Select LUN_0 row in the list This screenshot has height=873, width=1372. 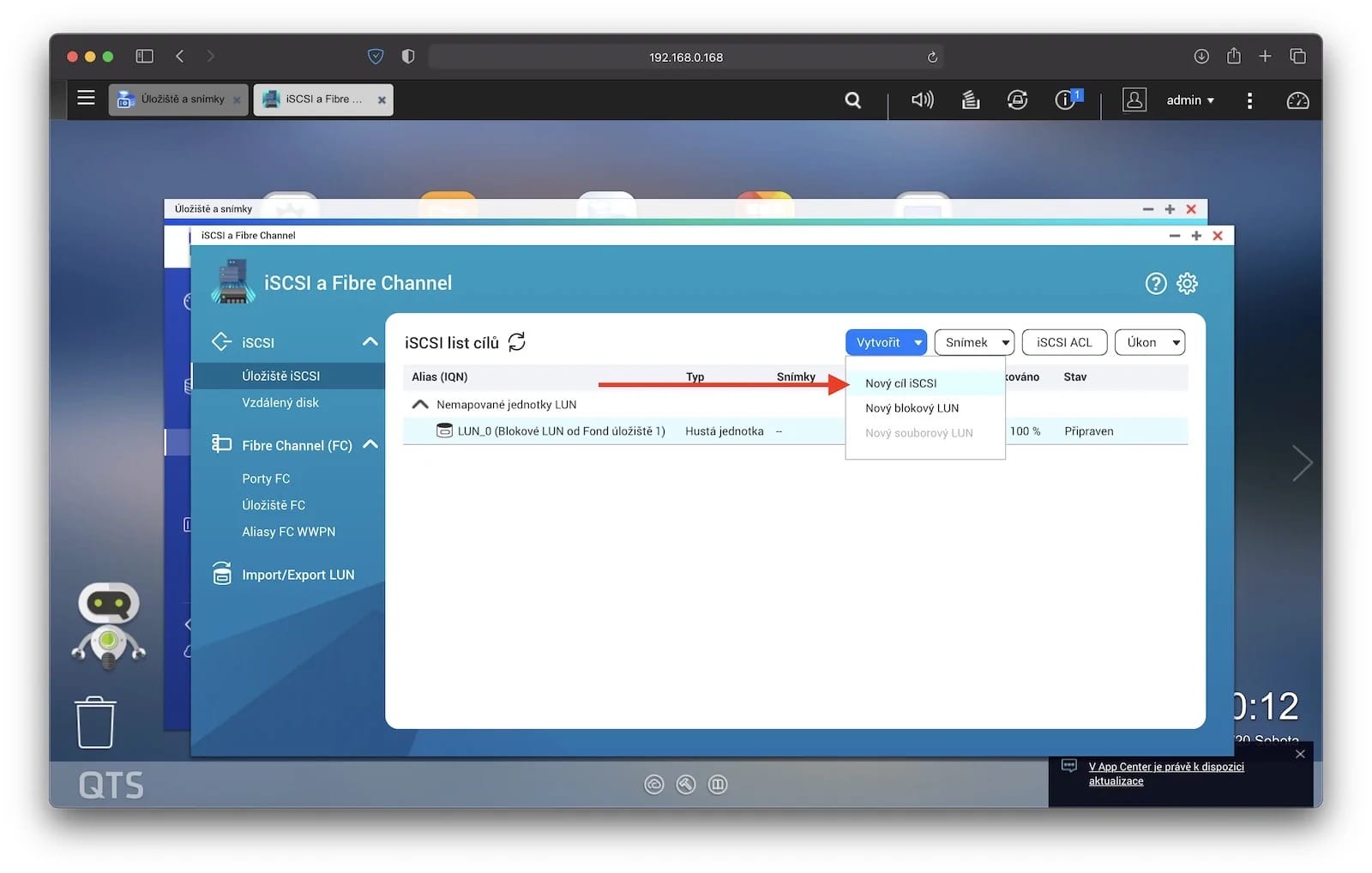click(x=561, y=431)
